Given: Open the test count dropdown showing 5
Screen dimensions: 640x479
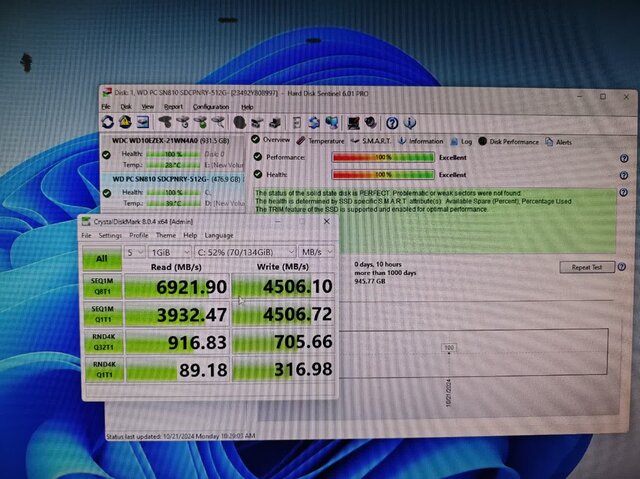Looking at the screenshot, I should 134,252.
